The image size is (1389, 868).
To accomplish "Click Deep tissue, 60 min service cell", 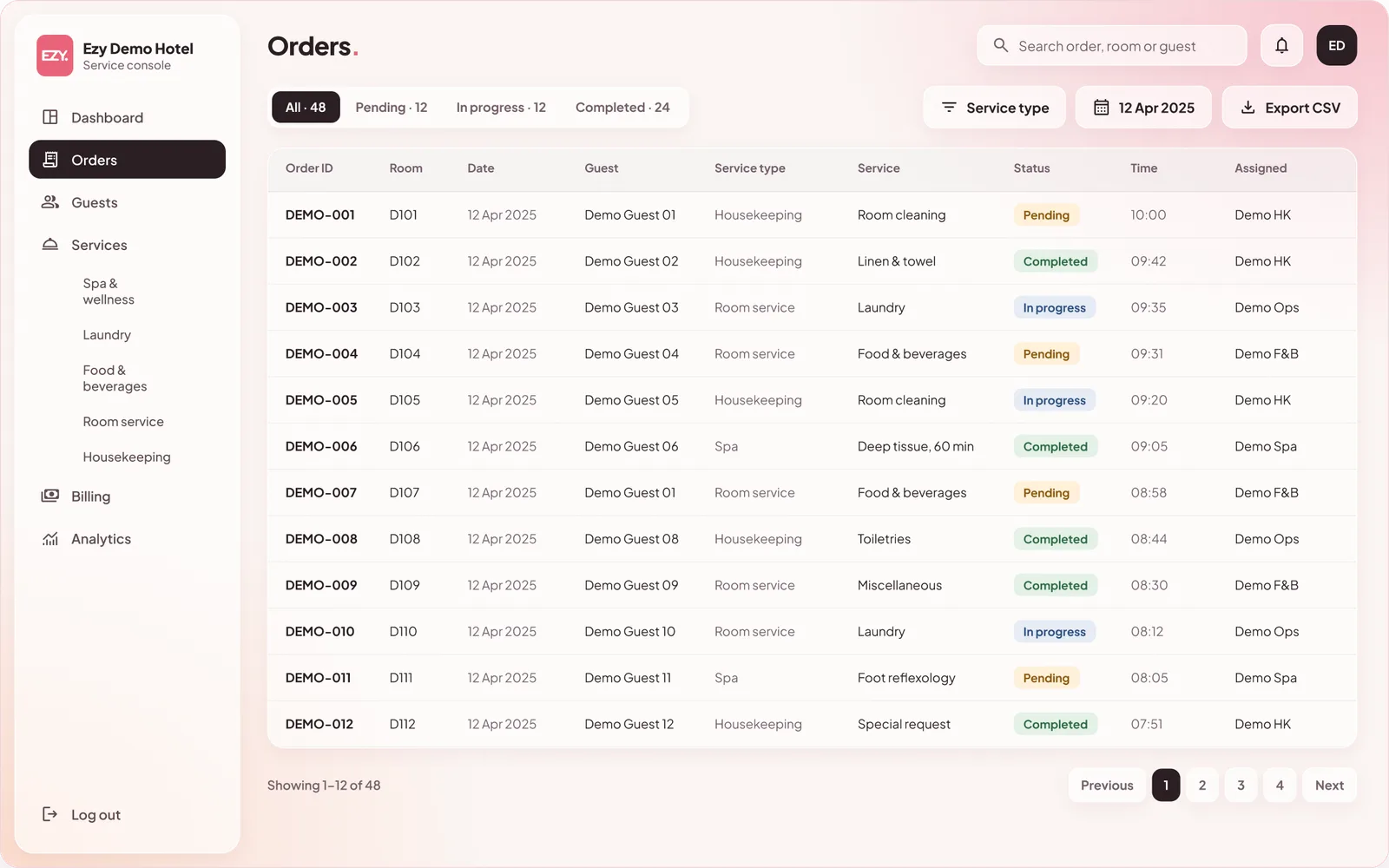I will (915, 446).
